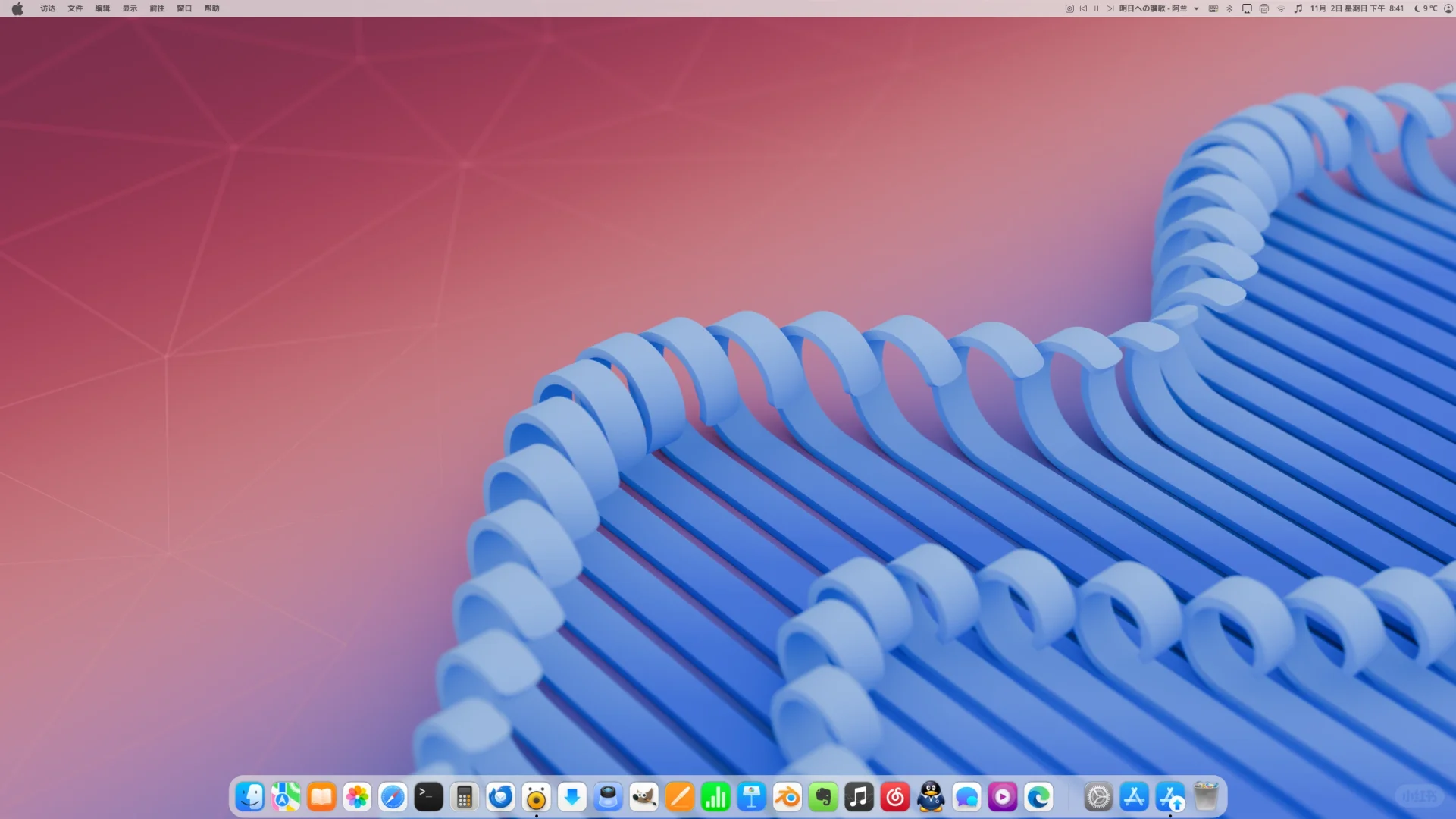The height and width of the screenshot is (819, 1456).
Task: Click the user account icon in menu bar
Action: coord(1448,8)
